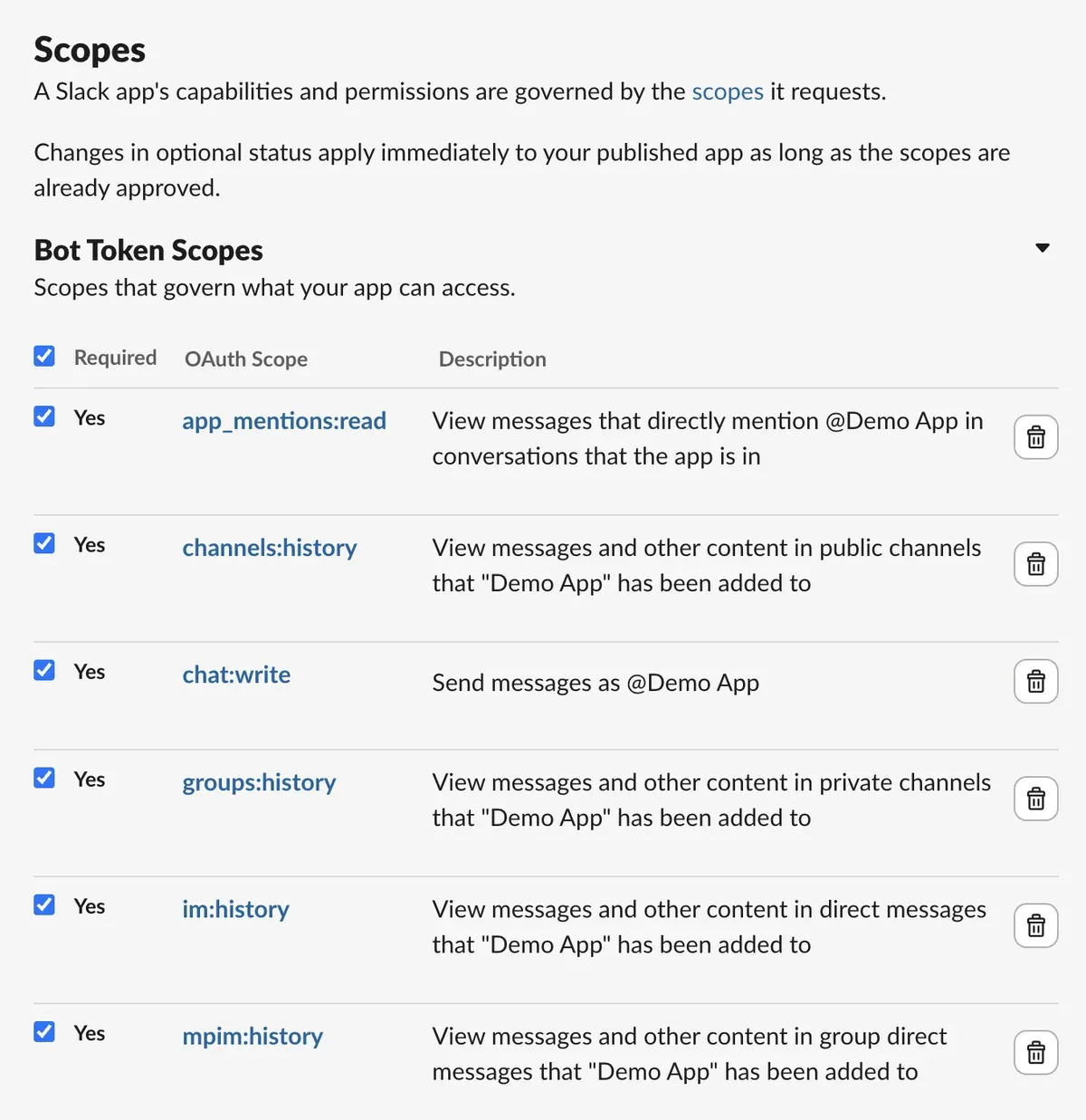Toggle the header Required checkbox
The height and width of the screenshot is (1120, 1086).
coord(44,356)
